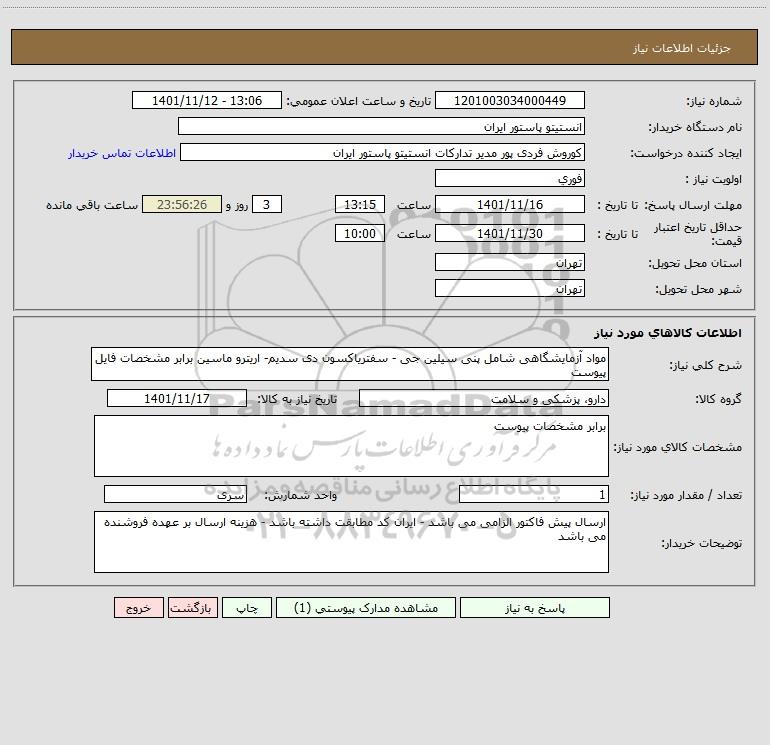Click the جزئیات اطلاعات نیاز header title
The image size is (770, 745).
pos(682,48)
